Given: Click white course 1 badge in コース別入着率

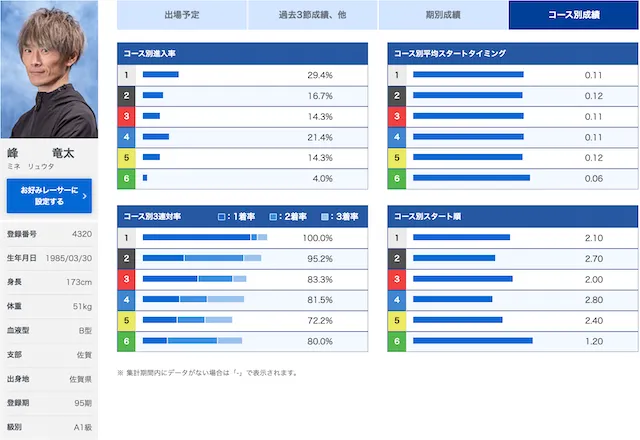Looking at the screenshot, I should pyautogui.click(x=126, y=75).
